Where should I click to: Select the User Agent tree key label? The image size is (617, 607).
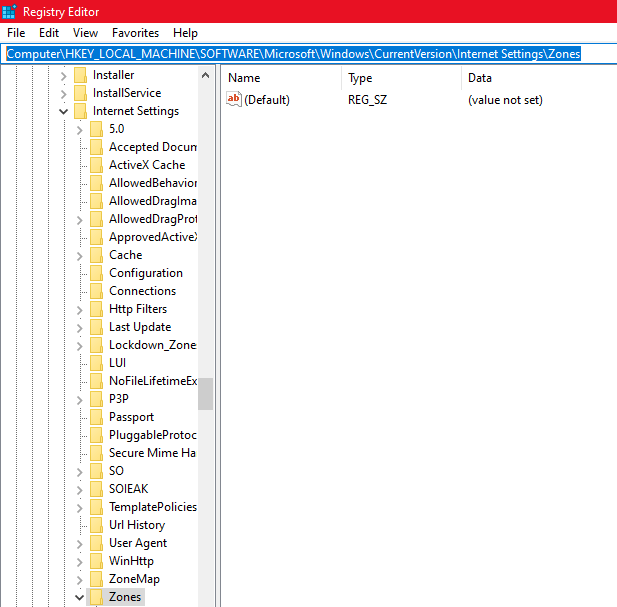point(138,543)
